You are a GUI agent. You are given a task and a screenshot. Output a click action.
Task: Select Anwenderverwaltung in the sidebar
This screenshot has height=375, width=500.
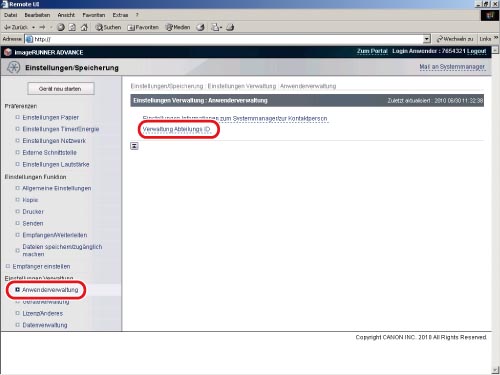click(50, 290)
